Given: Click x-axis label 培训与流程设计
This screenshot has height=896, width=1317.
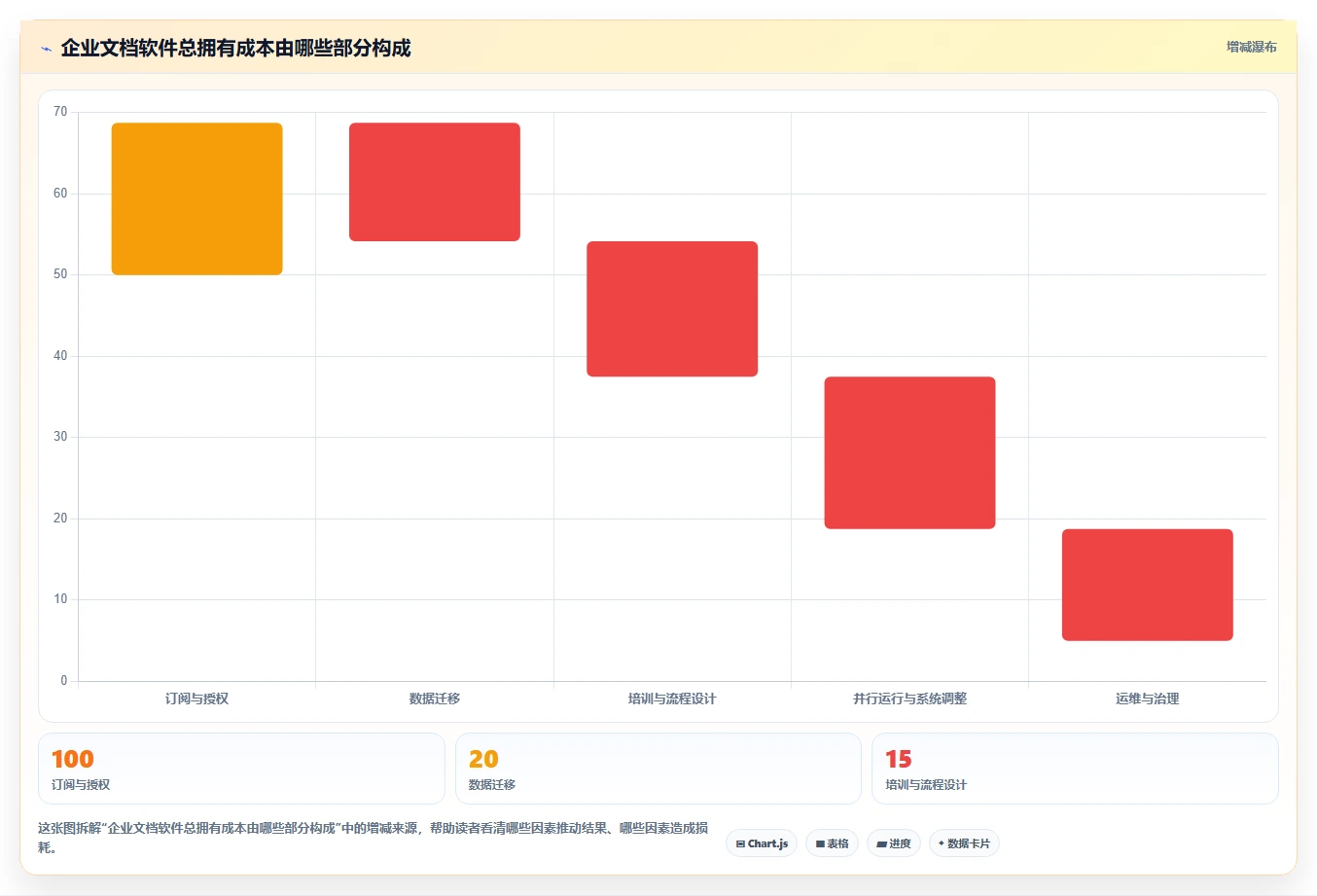Looking at the screenshot, I should [672, 699].
